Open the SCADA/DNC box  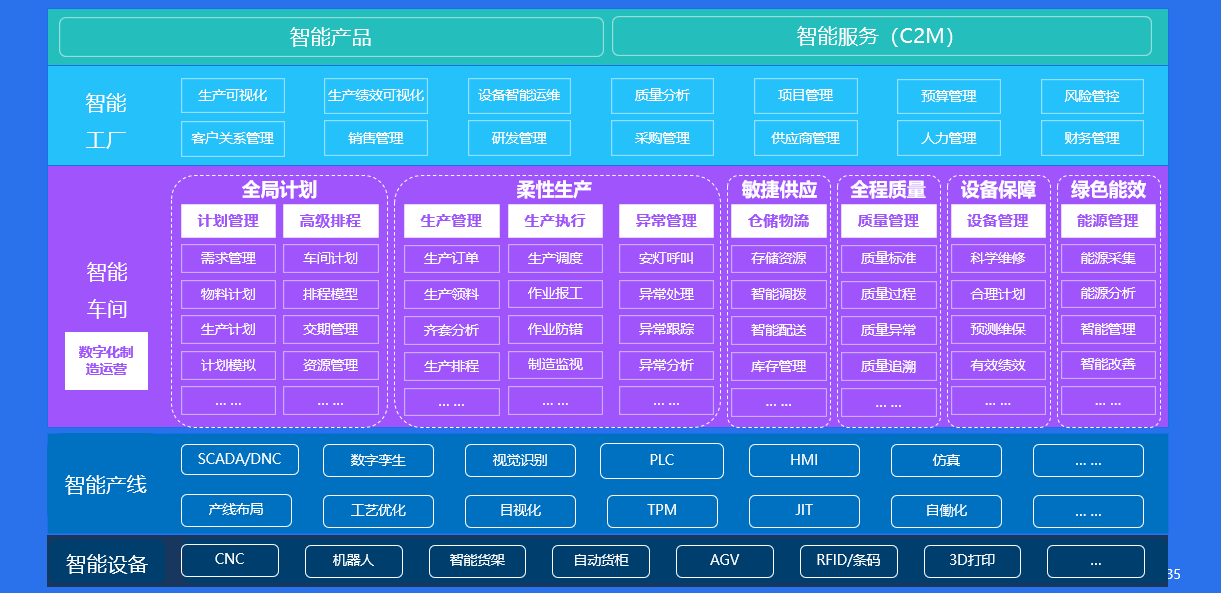pos(239,460)
